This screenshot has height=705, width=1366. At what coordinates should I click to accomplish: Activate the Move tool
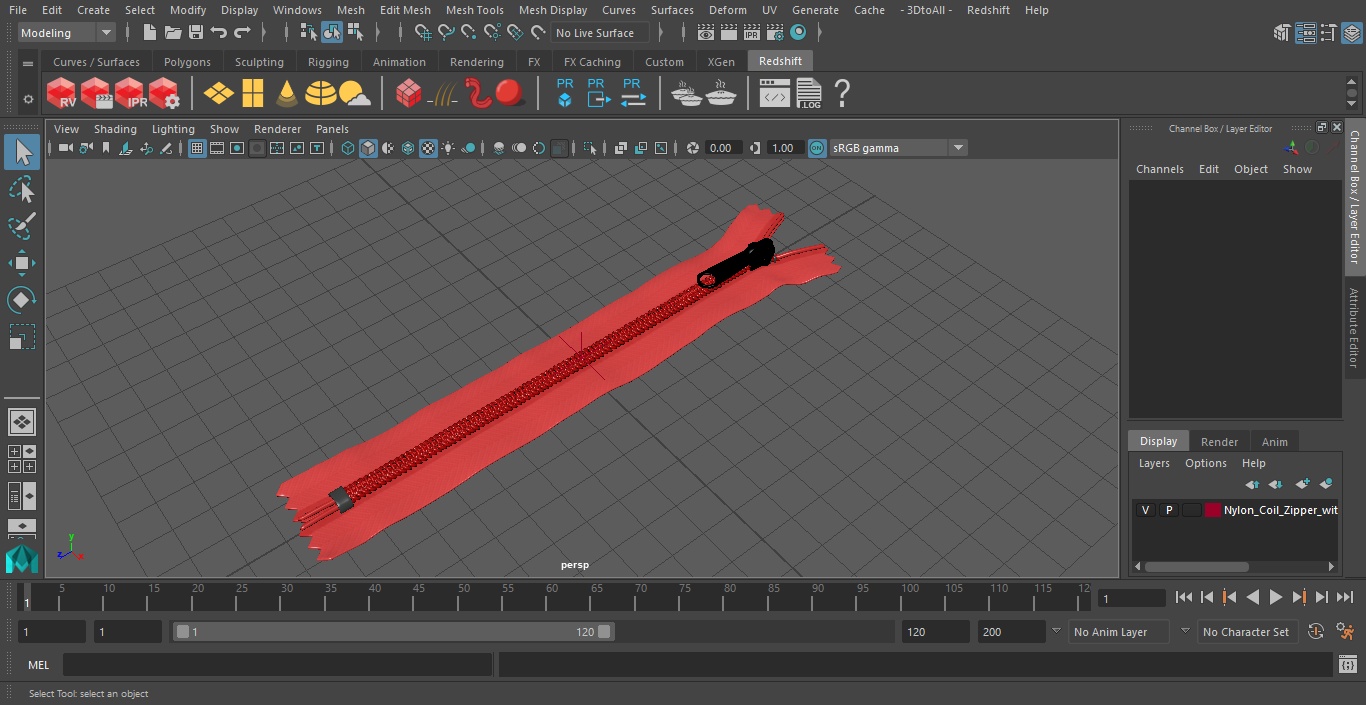pyautogui.click(x=21, y=263)
